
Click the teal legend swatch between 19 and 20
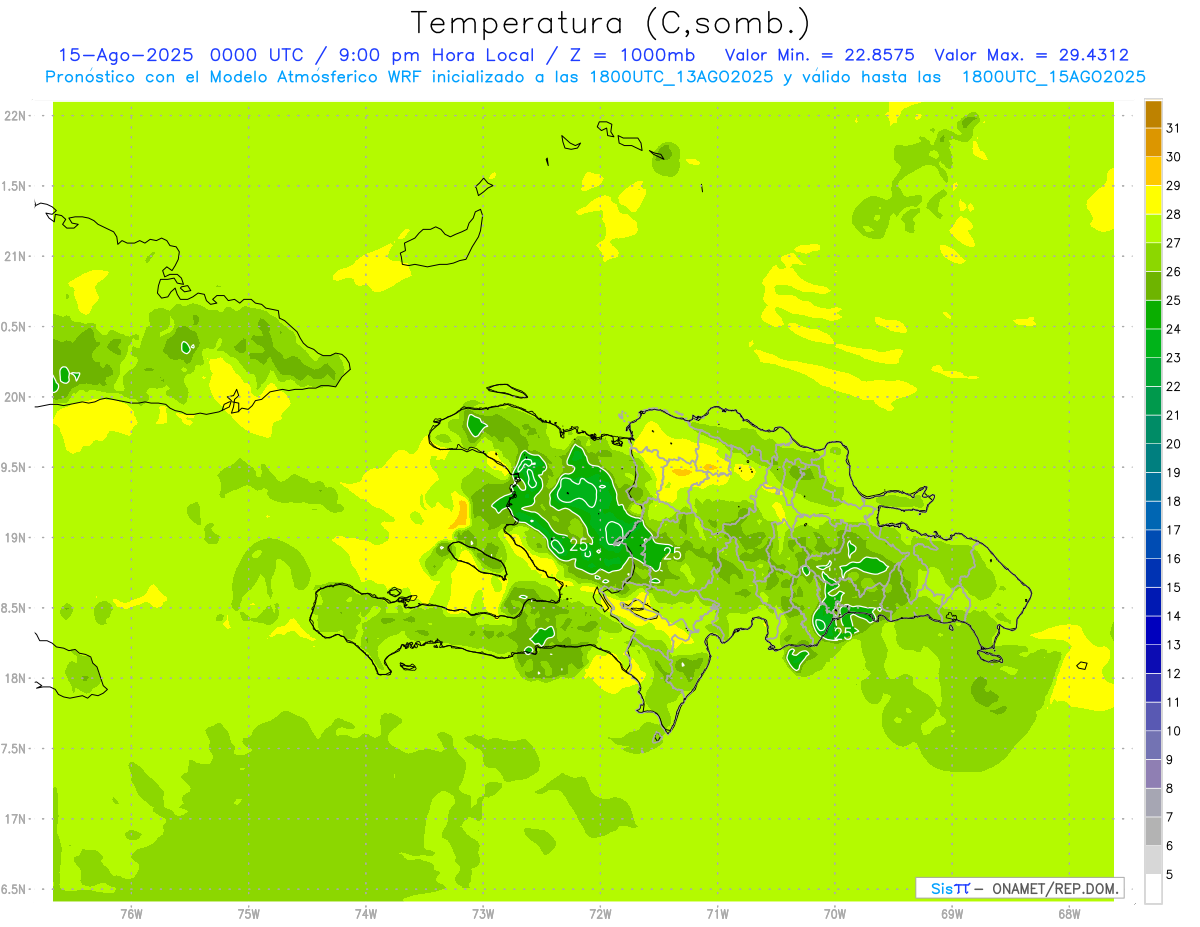1153,458
